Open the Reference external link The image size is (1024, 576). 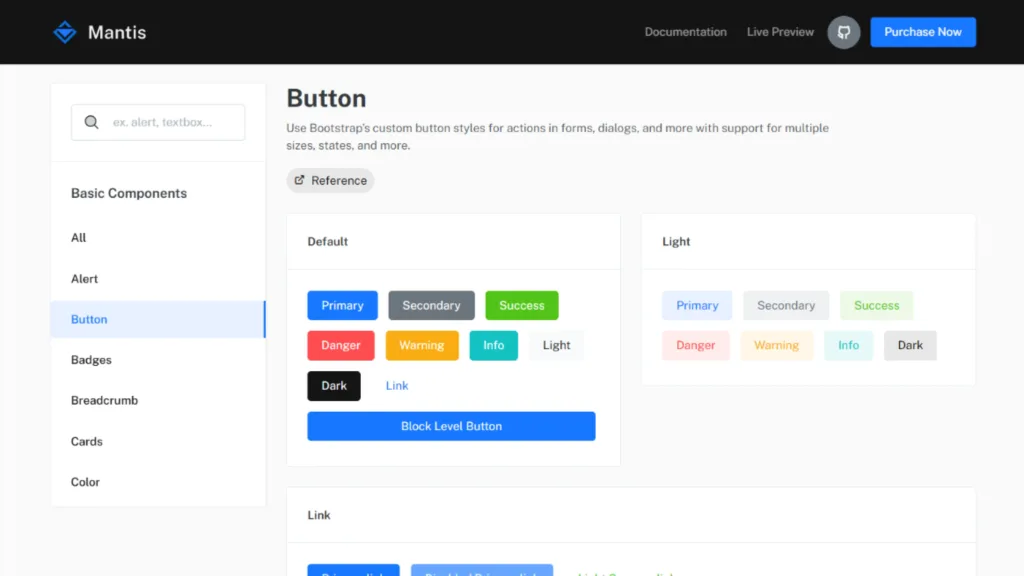(x=330, y=180)
